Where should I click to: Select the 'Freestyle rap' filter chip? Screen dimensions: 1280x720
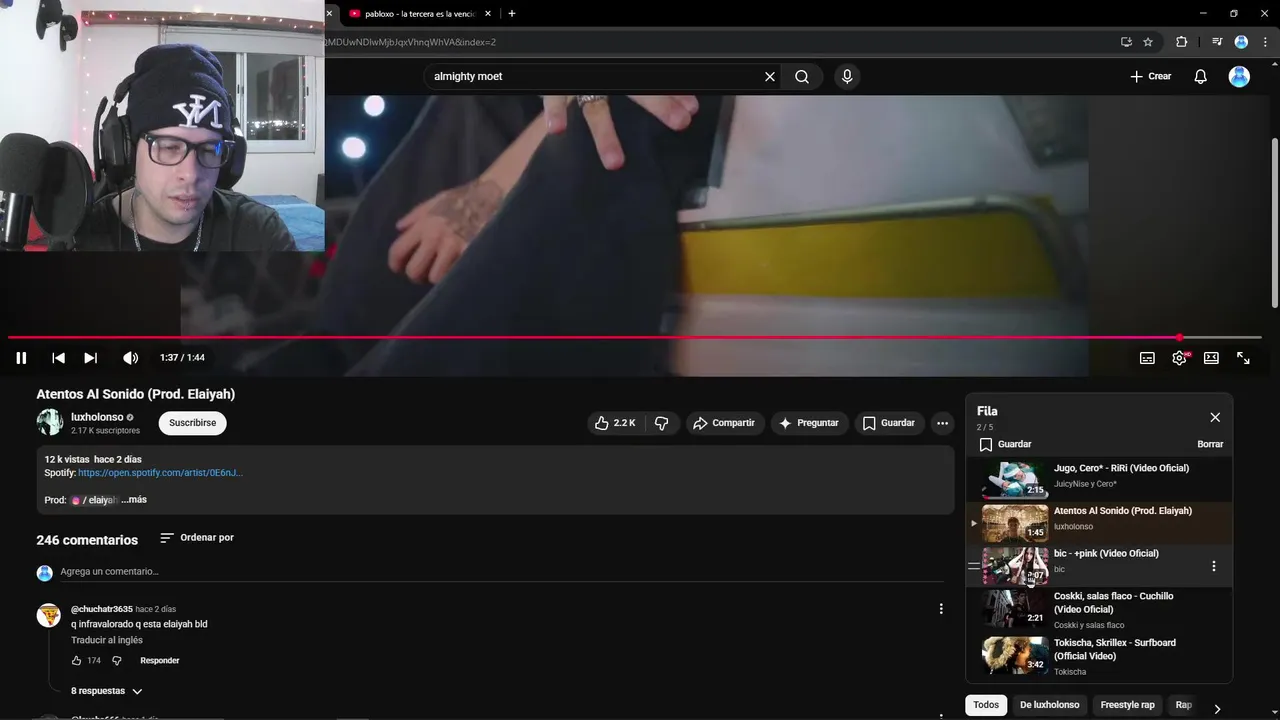click(x=1127, y=705)
